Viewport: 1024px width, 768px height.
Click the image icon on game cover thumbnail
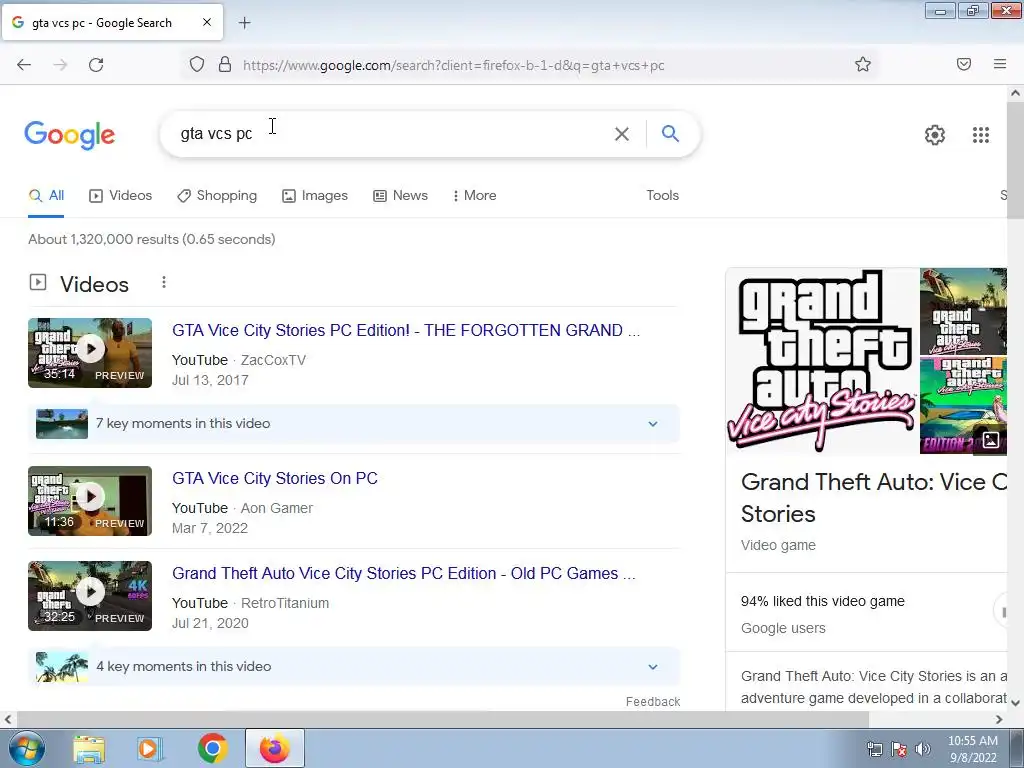coord(991,440)
